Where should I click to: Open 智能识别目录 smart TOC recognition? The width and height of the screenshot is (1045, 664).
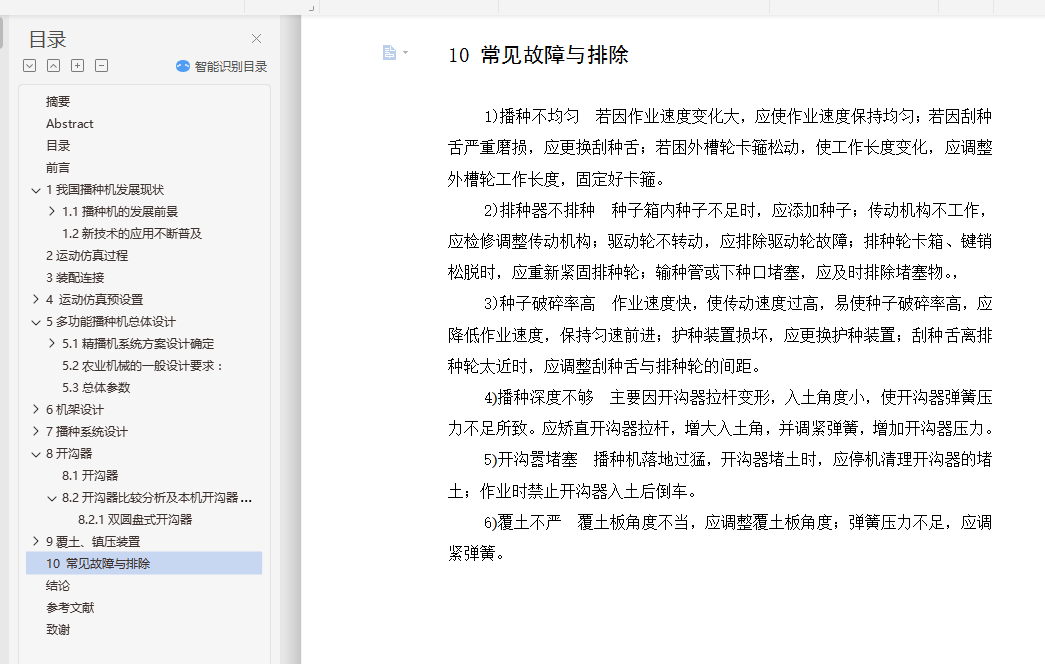point(231,67)
